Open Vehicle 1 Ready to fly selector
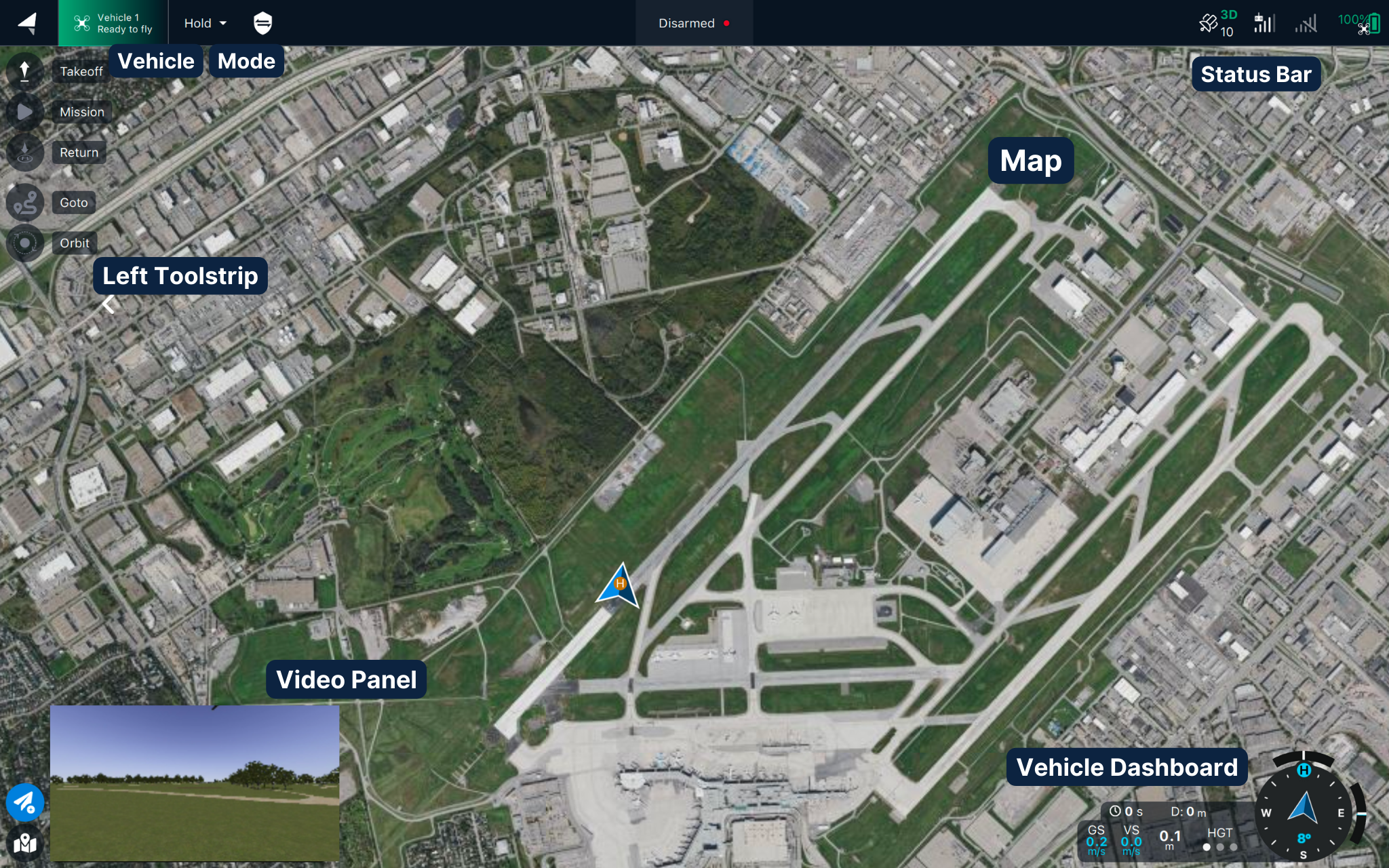 [x=113, y=23]
